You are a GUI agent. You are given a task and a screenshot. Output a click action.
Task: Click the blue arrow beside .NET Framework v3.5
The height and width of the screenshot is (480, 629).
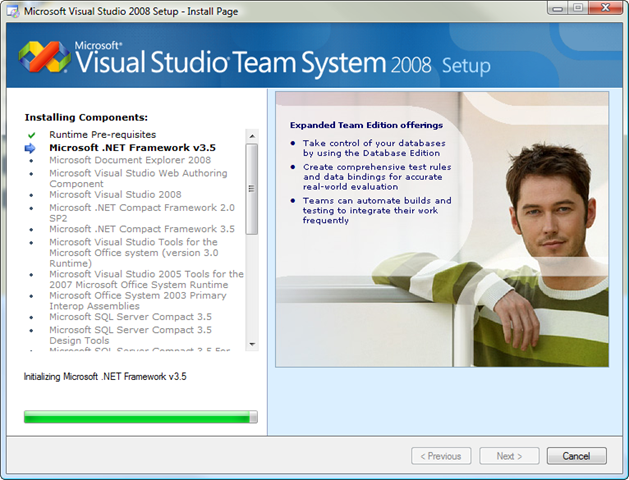pos(30,148)
